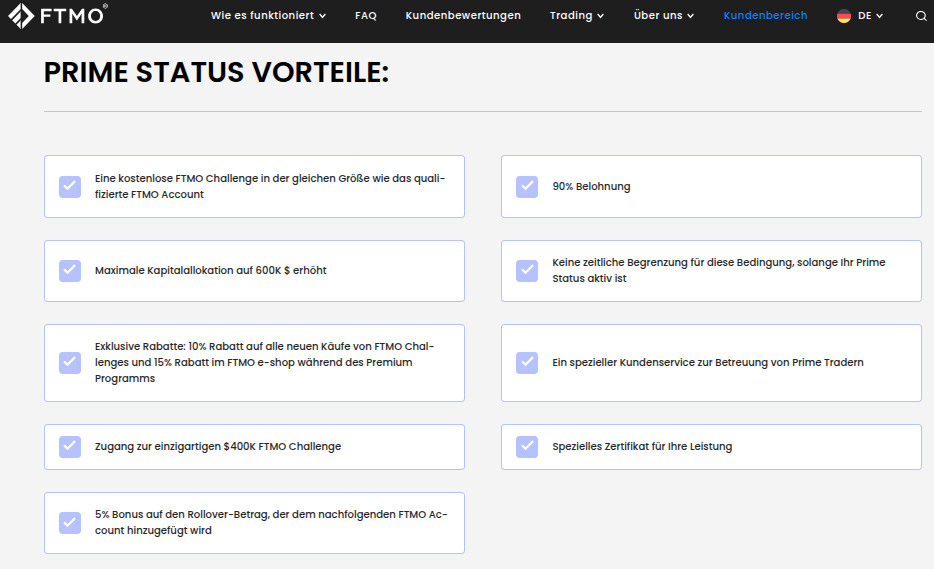The width and height of the screenshot is (934, 569).
Task: Click the text "Eine kostenlose FTMO Challenge in der gleichen Größe"
Action: 232,178
